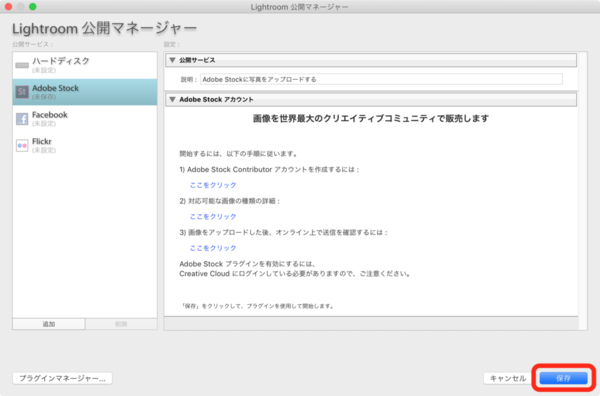Collapse the Adobe Stock アカウント section

pos(173,99)
